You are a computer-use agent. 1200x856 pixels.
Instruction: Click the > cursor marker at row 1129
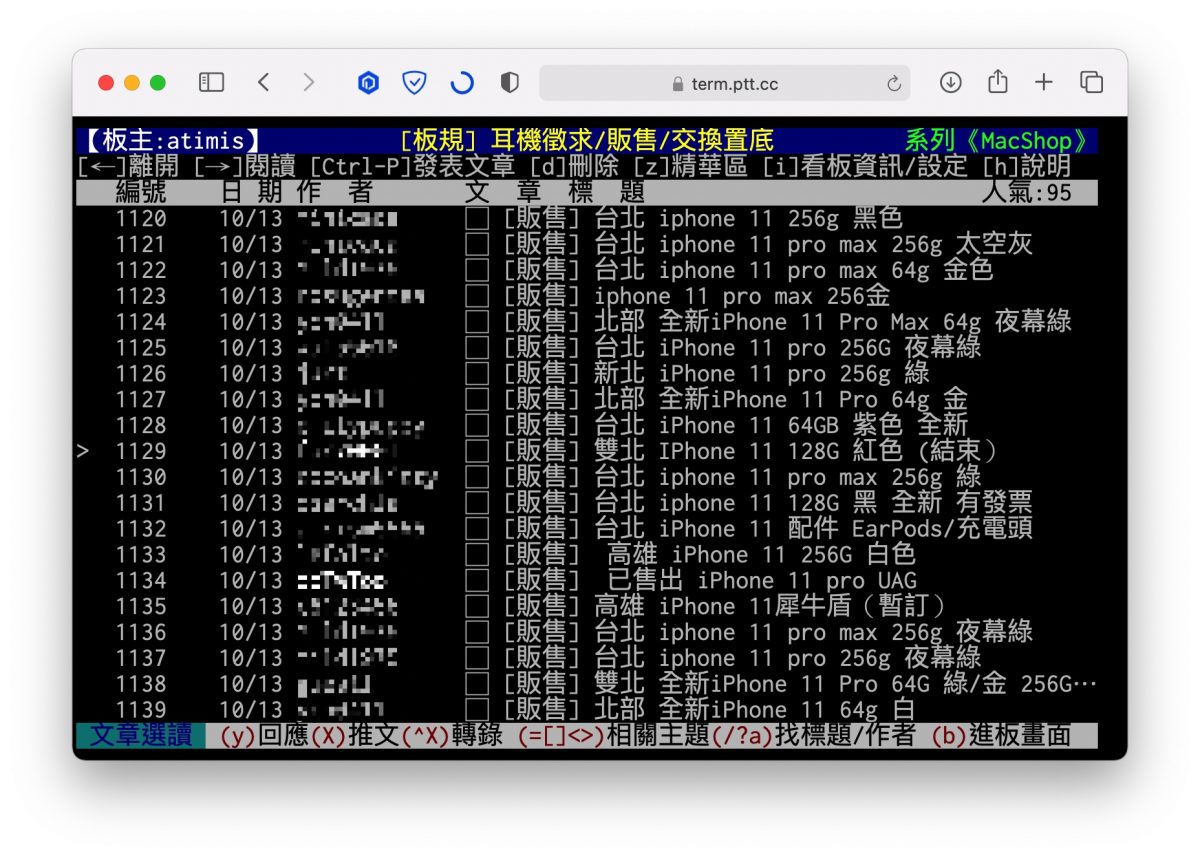[83, 451]
